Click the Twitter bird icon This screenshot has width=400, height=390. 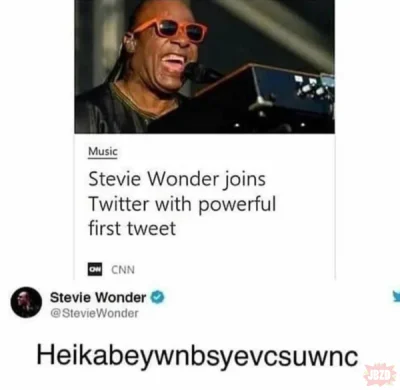coord(396,296)
